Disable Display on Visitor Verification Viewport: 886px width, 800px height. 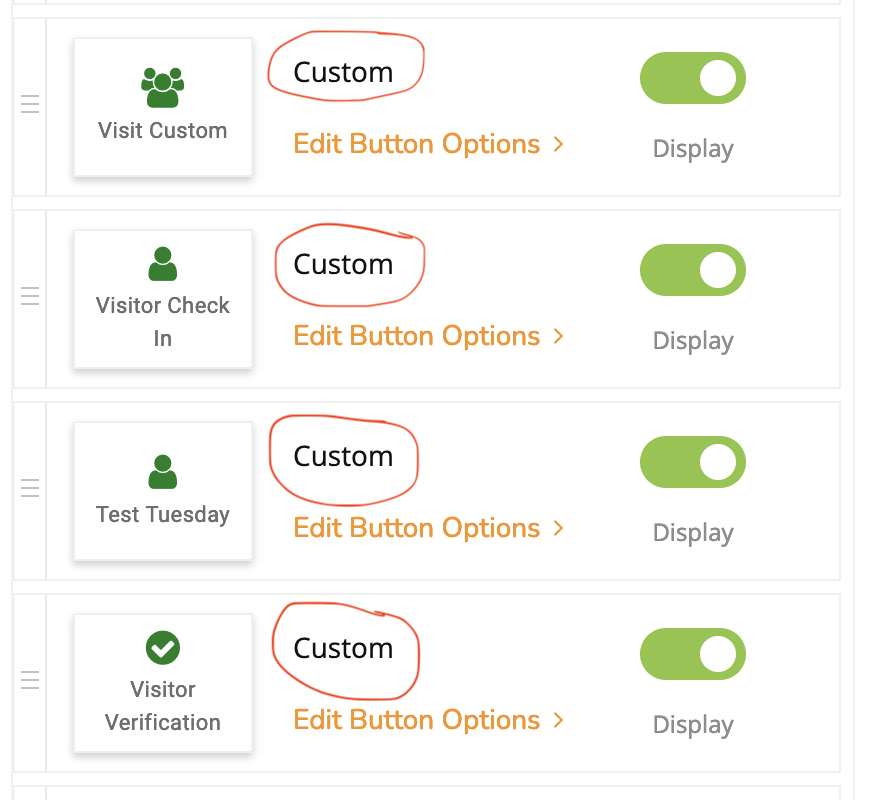692,654
